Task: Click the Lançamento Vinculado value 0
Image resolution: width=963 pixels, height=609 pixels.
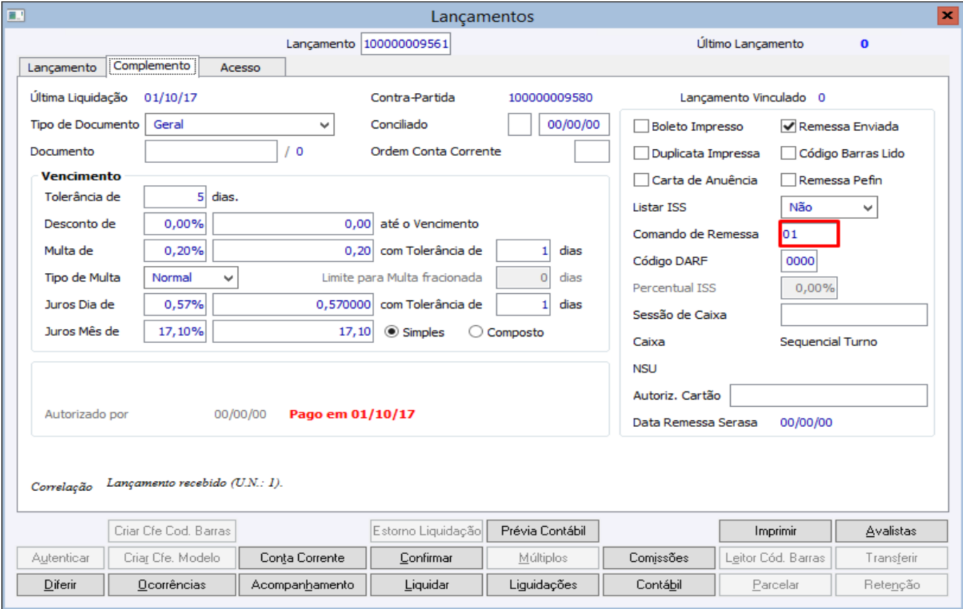Action: (x=822, y=98)
